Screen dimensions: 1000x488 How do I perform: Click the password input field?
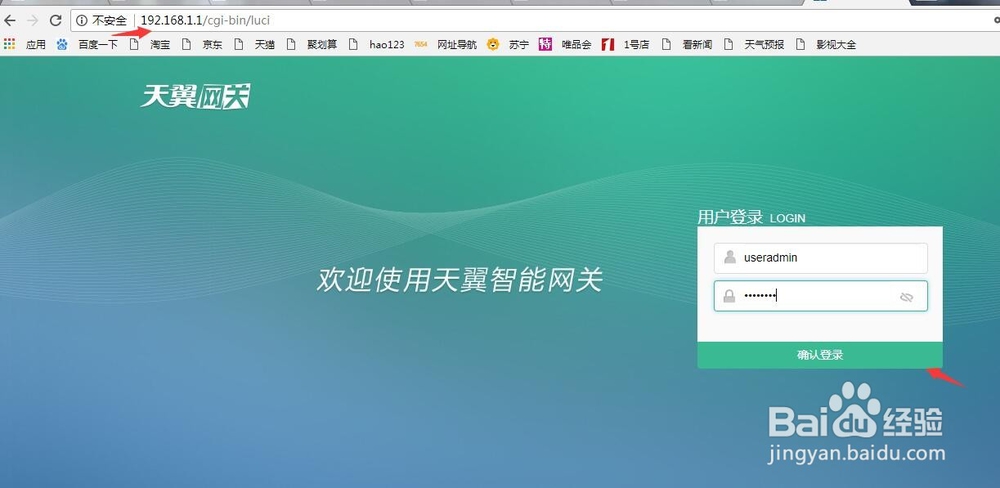[x=820, y=296]
